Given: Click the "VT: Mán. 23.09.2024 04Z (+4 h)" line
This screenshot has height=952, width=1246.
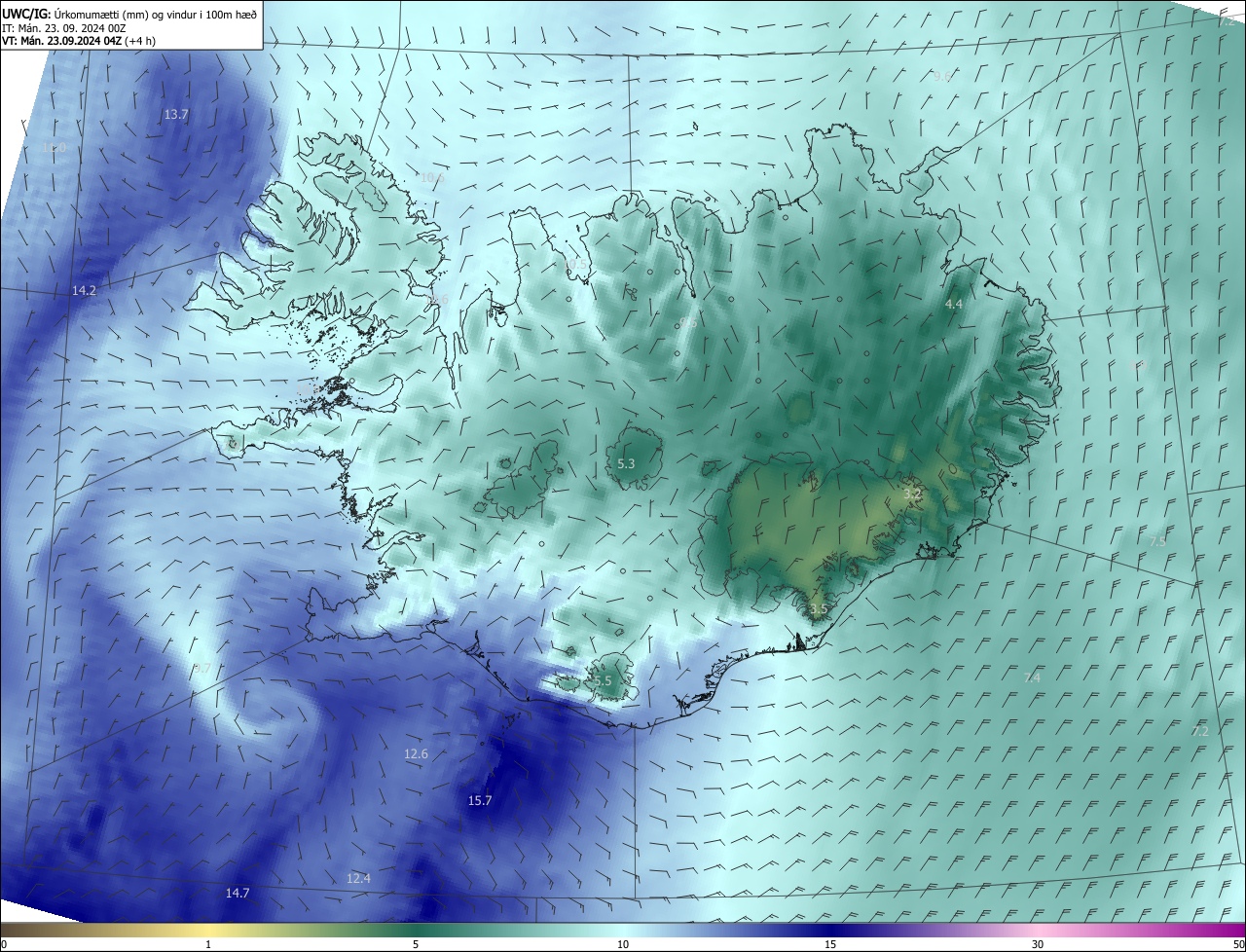Looking at the screenshot, I should (x=79, y=41).
